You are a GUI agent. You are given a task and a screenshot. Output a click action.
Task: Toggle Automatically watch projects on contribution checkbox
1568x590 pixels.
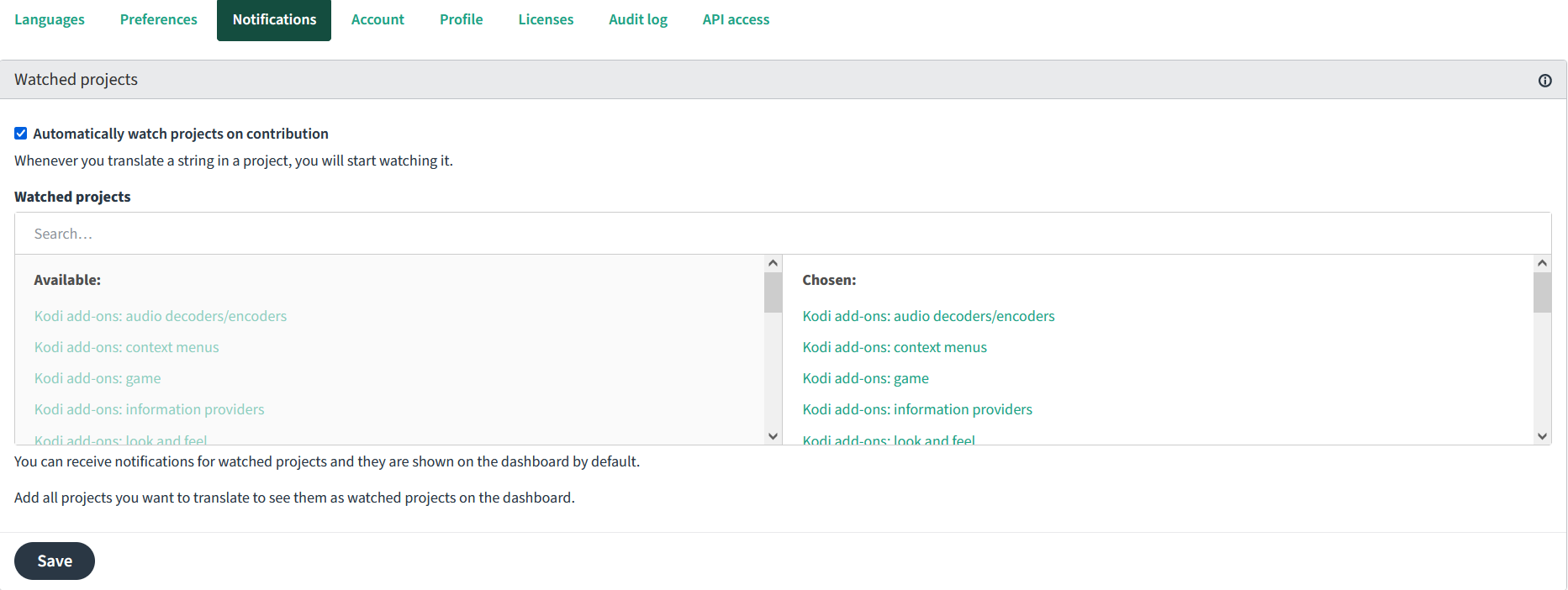point(21,134)
